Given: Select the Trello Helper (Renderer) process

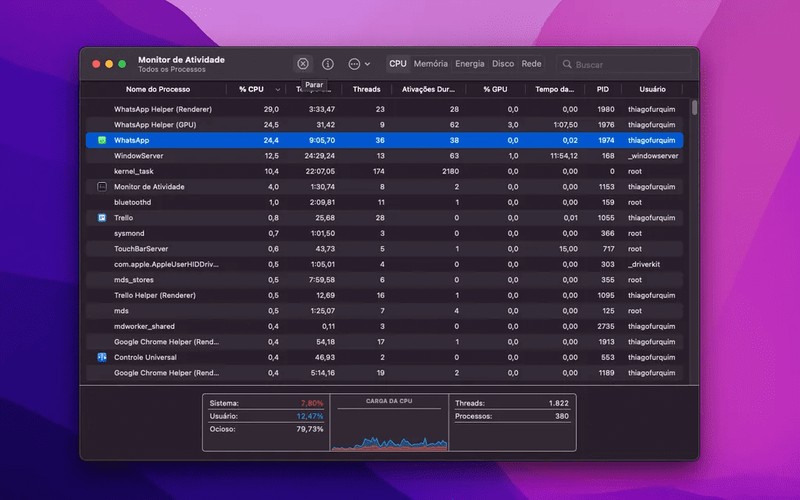Looking at the screenshot, I should [155, 295].
